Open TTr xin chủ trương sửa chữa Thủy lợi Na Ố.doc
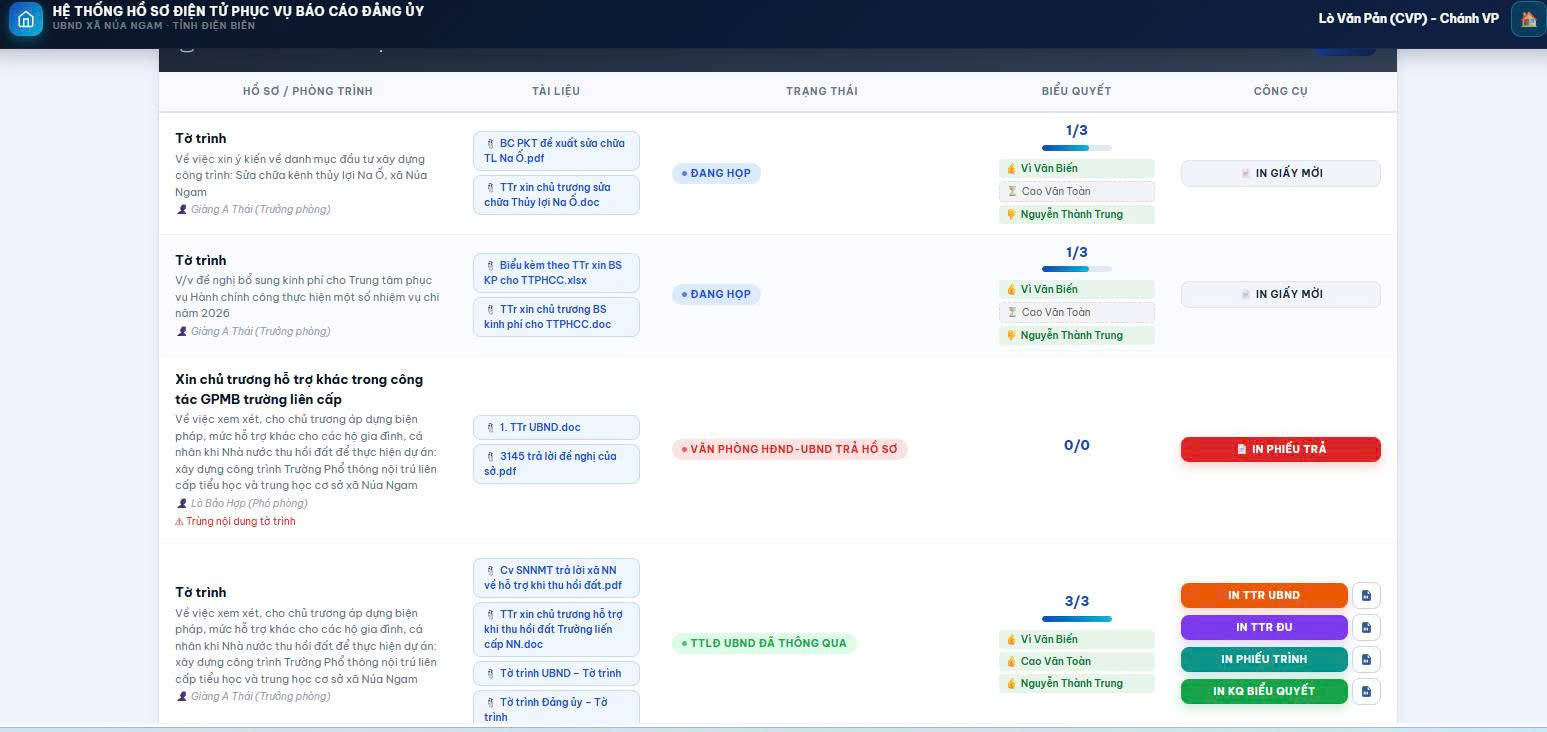1547x732 pixels. [x=556, y=195]
